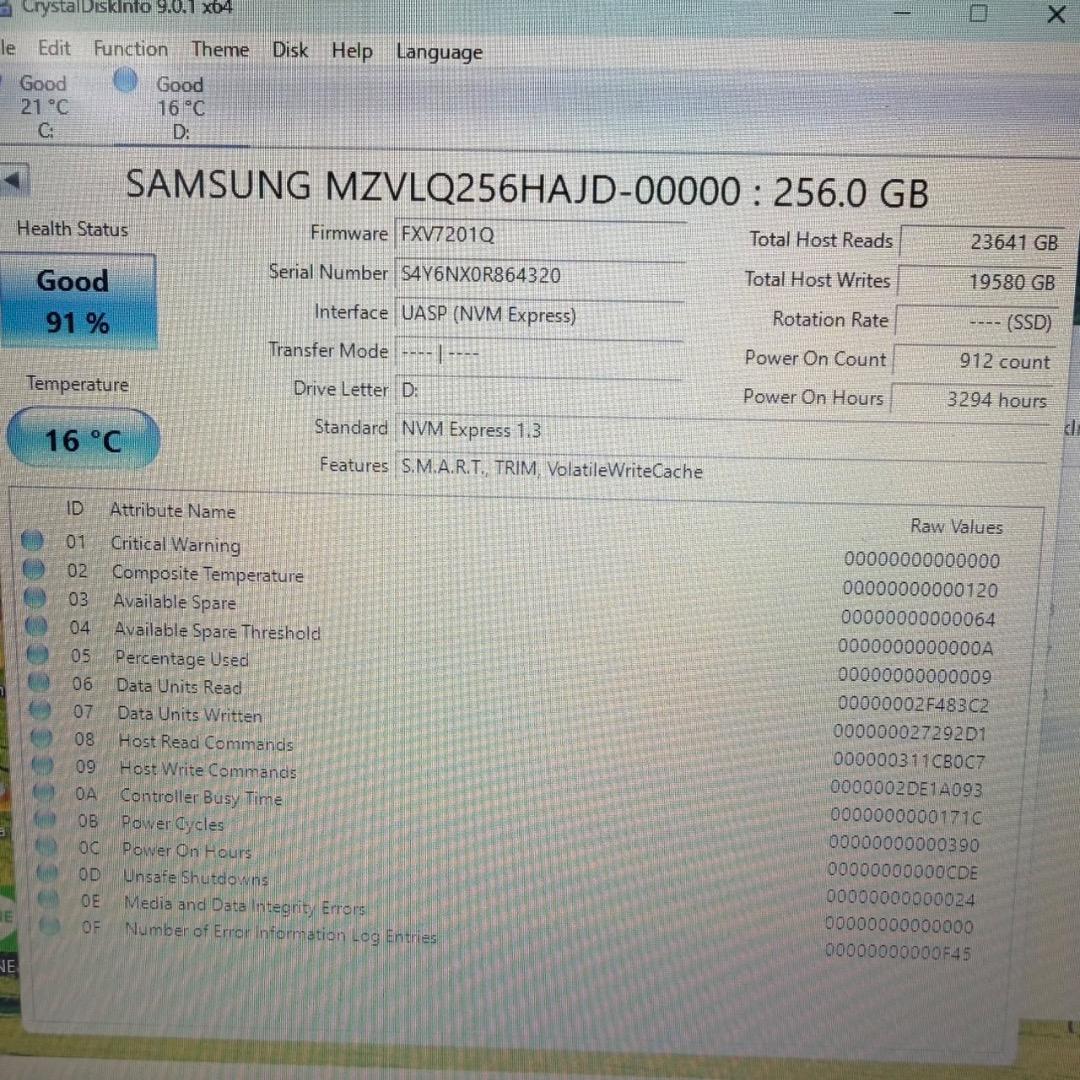Click the SAMSUNG MZVLQ256HAJD-00000 disk title
1080x1080 pixels.
[x=527, y=189]
